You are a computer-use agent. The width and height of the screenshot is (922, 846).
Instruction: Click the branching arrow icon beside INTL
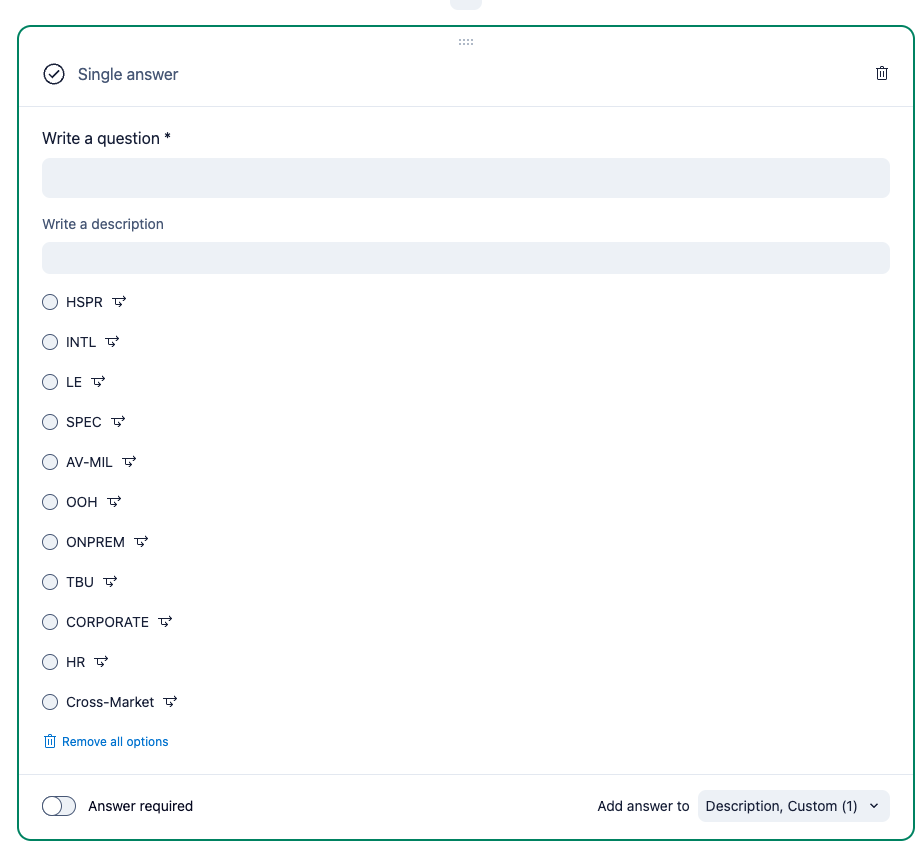pyautogui.click(x=112, y=342)
